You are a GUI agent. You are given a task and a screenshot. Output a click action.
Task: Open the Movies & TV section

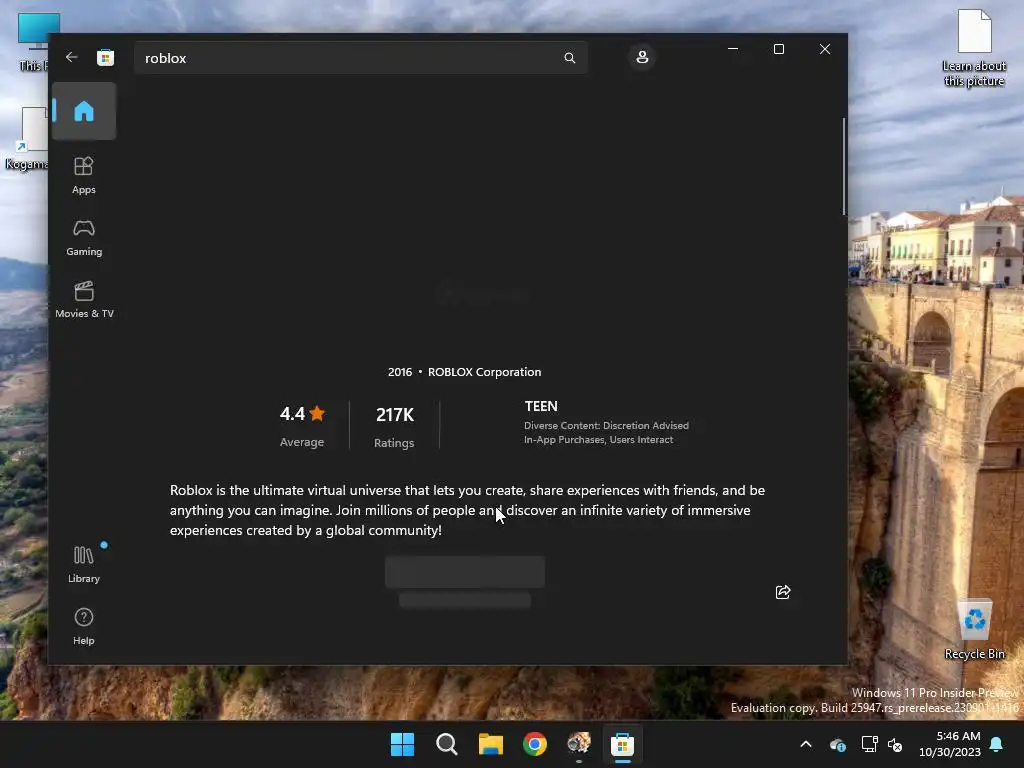point(84,299)
